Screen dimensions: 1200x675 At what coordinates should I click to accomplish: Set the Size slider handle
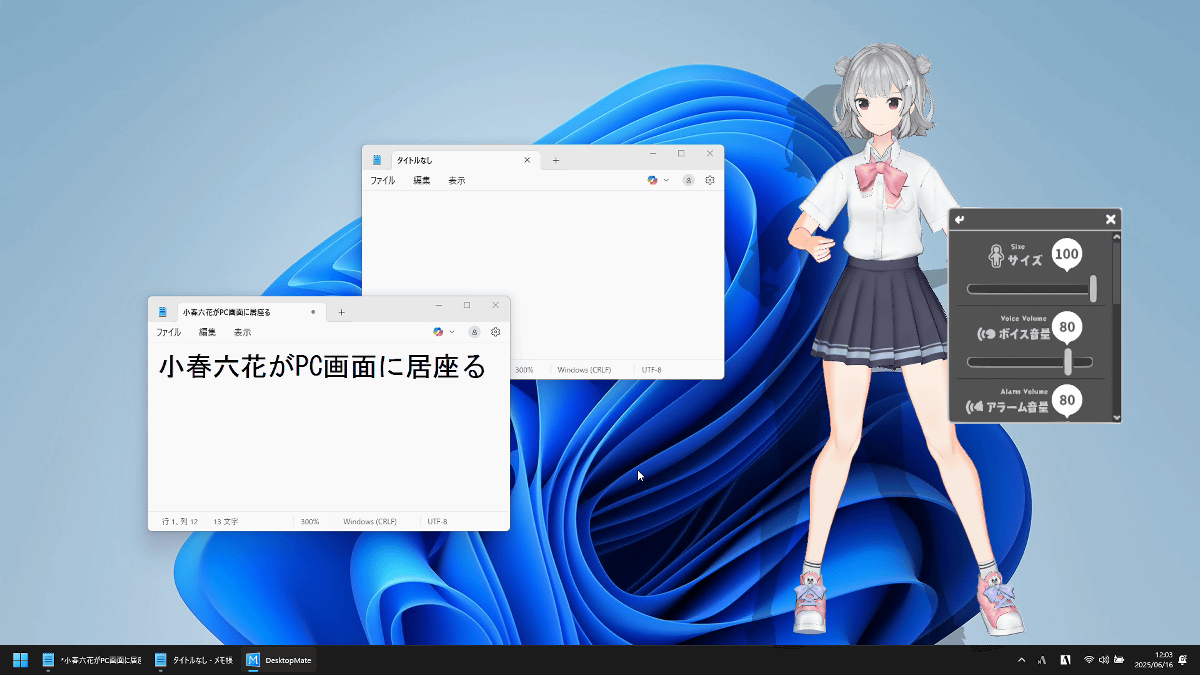[x=1093, y=289]
